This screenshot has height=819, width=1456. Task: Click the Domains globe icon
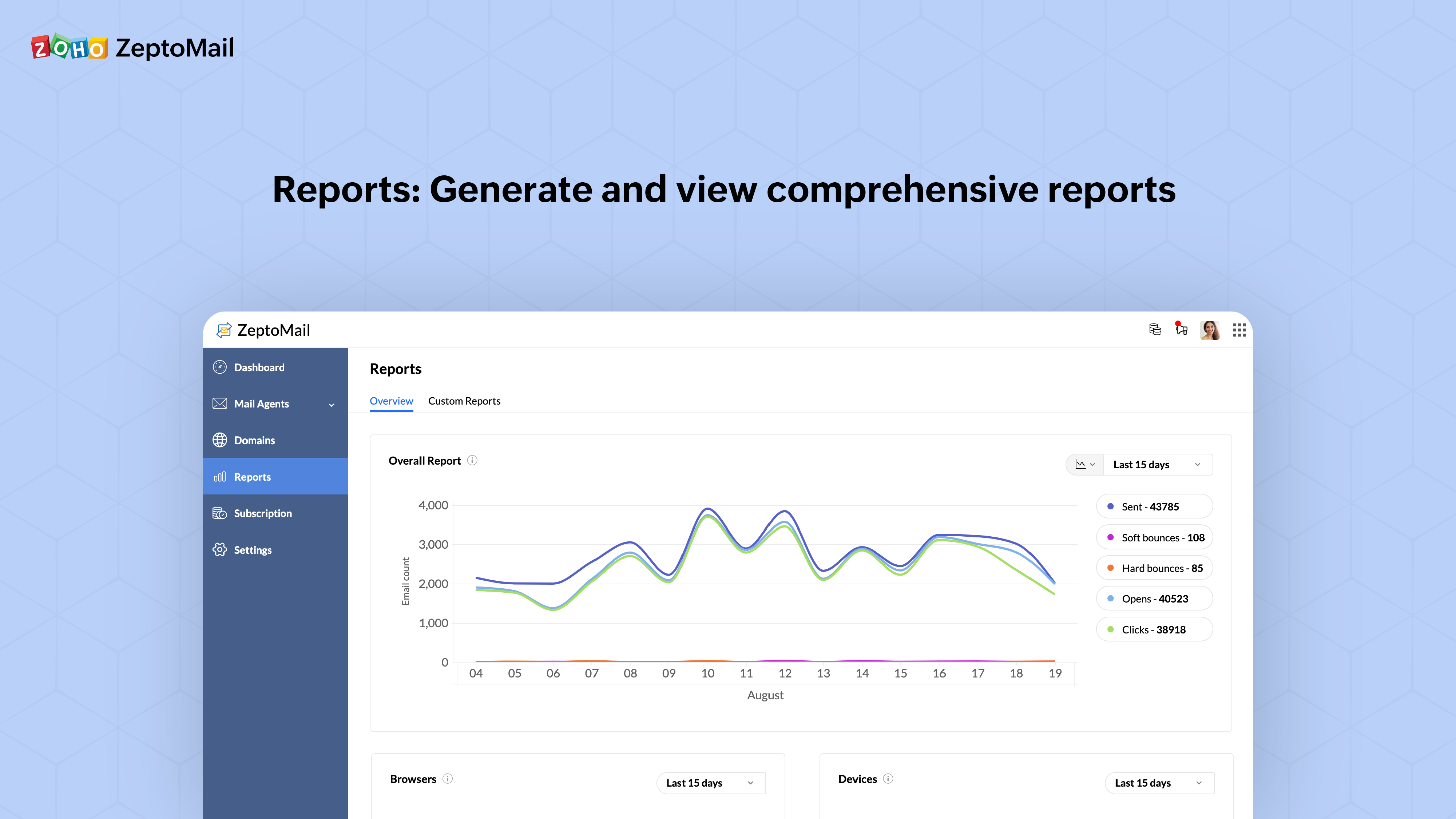coord(219,440)
